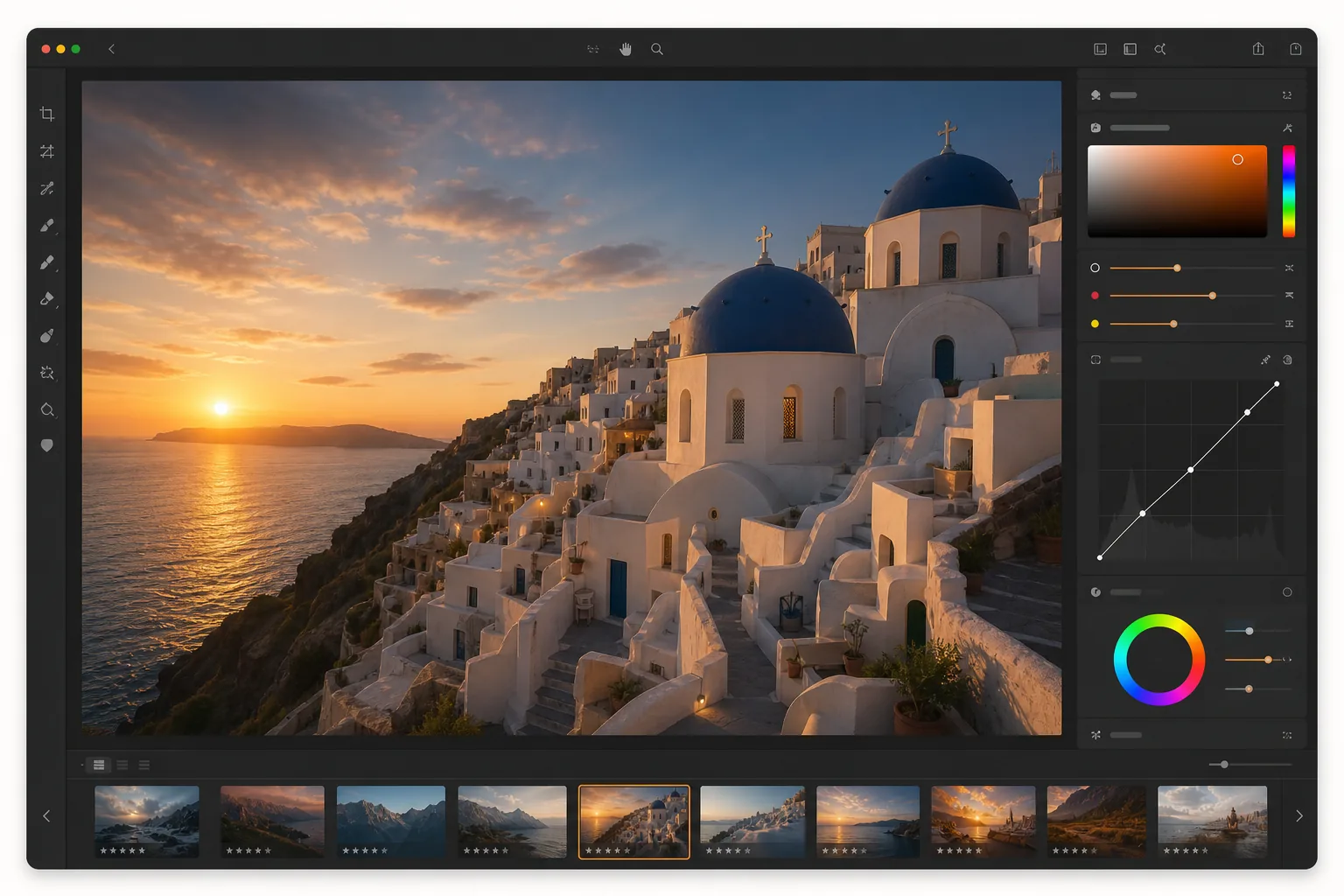Click the adjustments icon left of the Hand tool
This screenshot has width=1344, height=896.
593,49
